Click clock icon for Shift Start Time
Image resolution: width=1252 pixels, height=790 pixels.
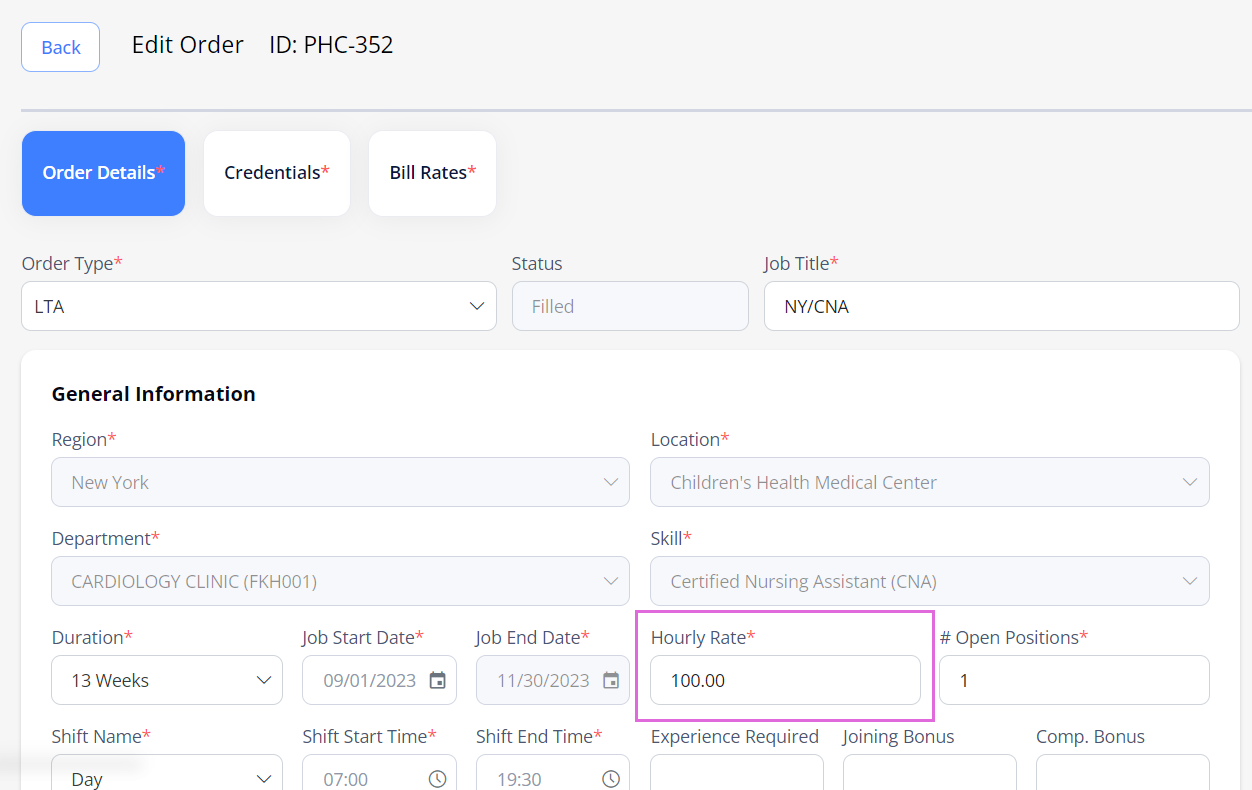(x=438, y=779)
